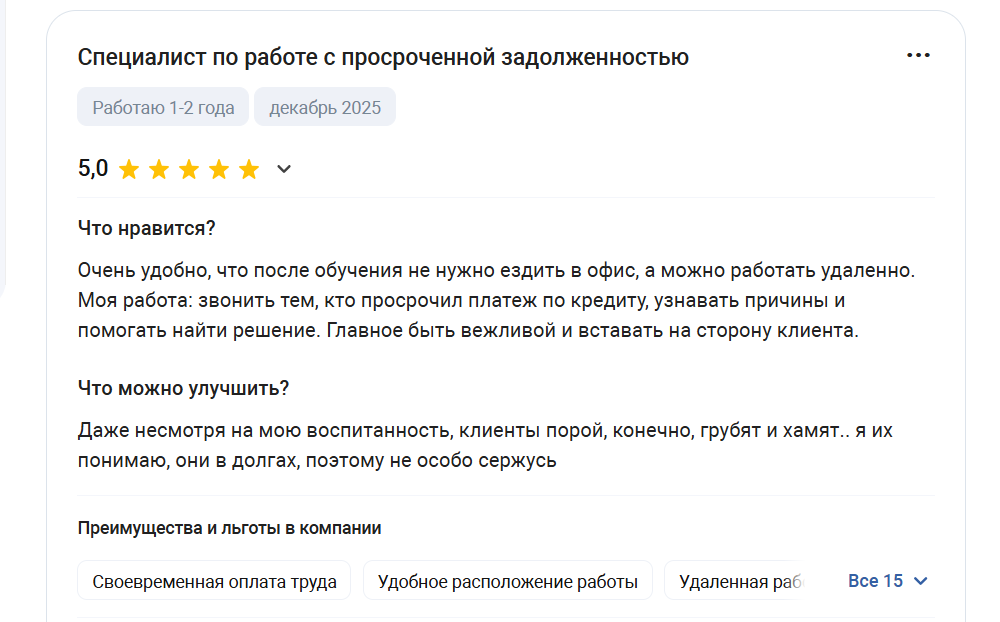Viewport: 1000px width, 622px height.
Task: Click the 'Что нравится?' heading
Action: pos(147,228)
